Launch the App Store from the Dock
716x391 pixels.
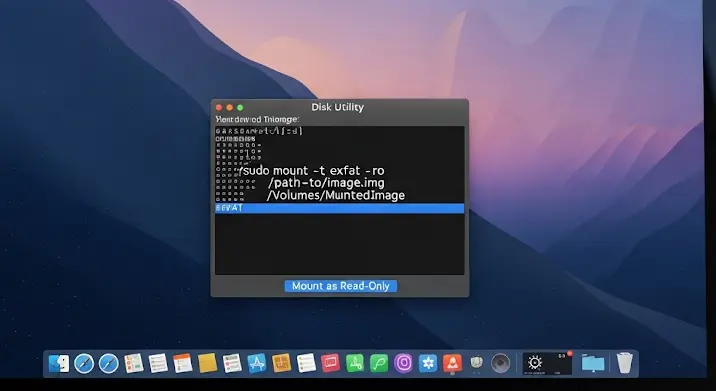[257, 364]
